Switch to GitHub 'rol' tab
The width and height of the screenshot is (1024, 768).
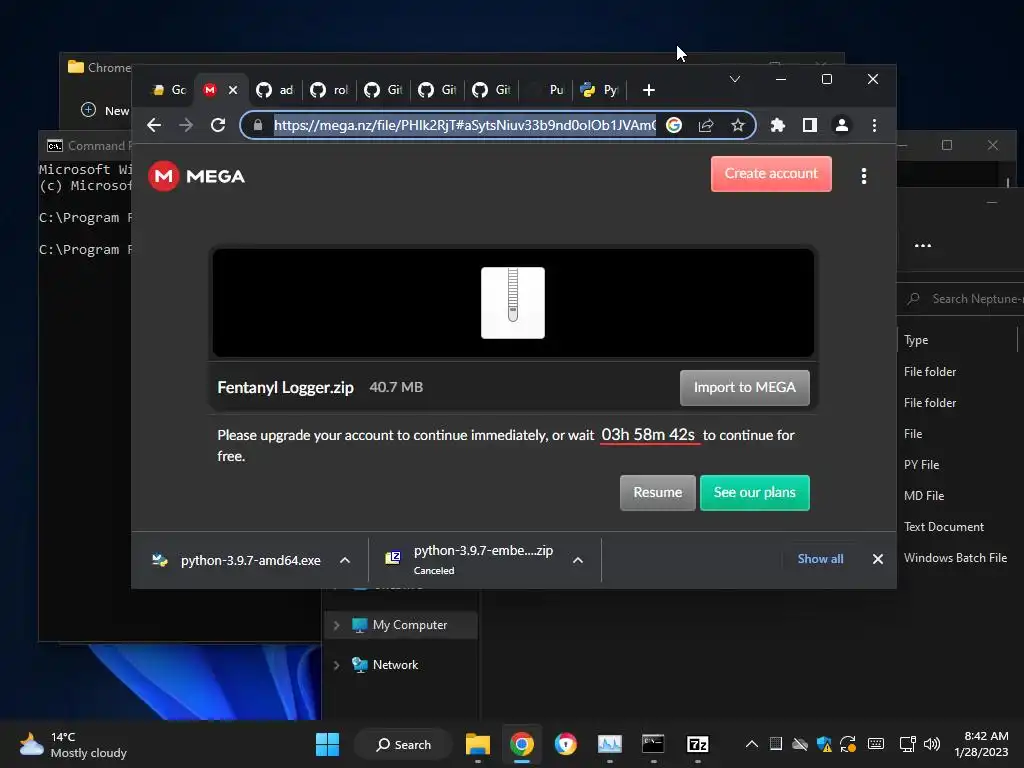[329, 90]
